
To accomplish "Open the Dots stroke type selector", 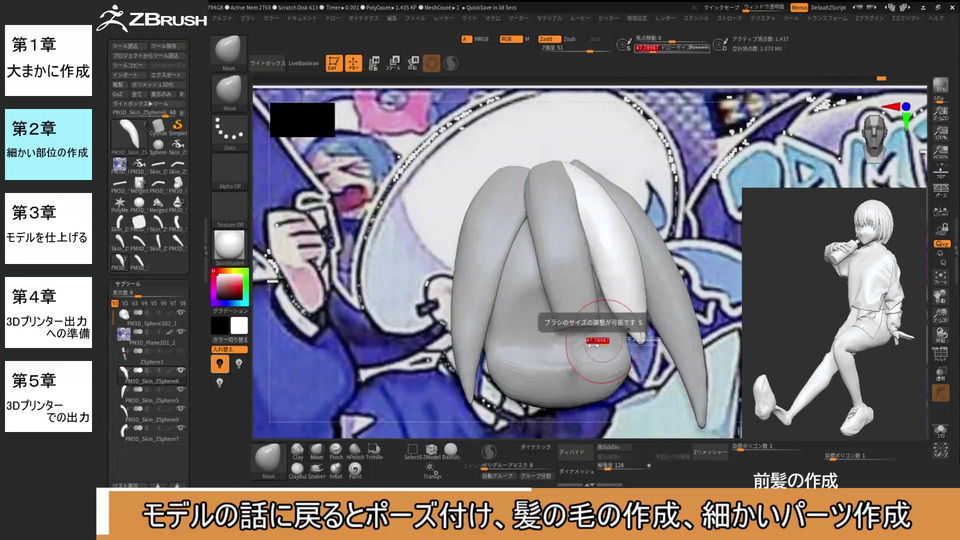I will [229, 133].
